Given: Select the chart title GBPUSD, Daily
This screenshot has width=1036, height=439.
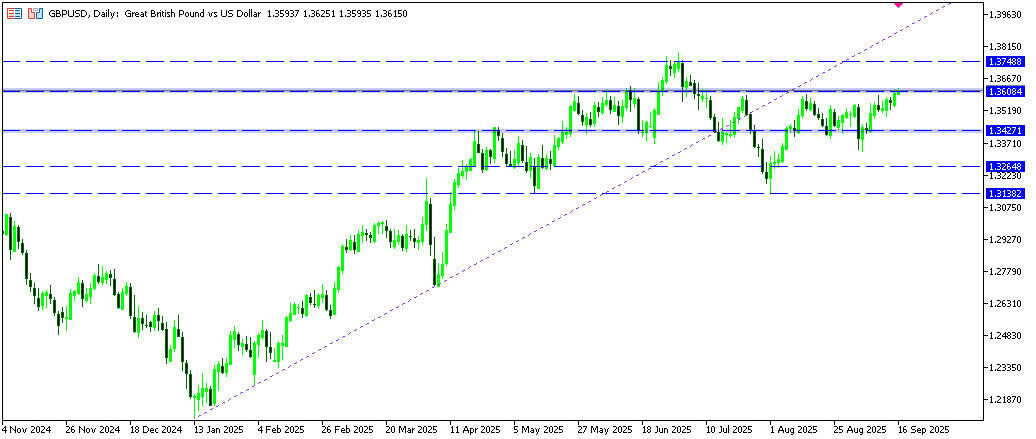Looking at the screenshot, I should point(82,13).
